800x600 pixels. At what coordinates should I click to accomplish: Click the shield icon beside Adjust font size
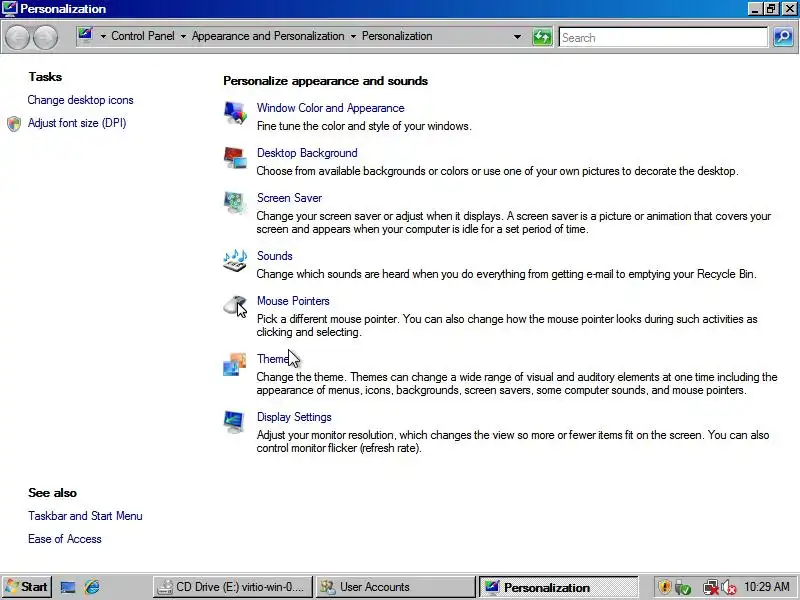pos(14,123)
